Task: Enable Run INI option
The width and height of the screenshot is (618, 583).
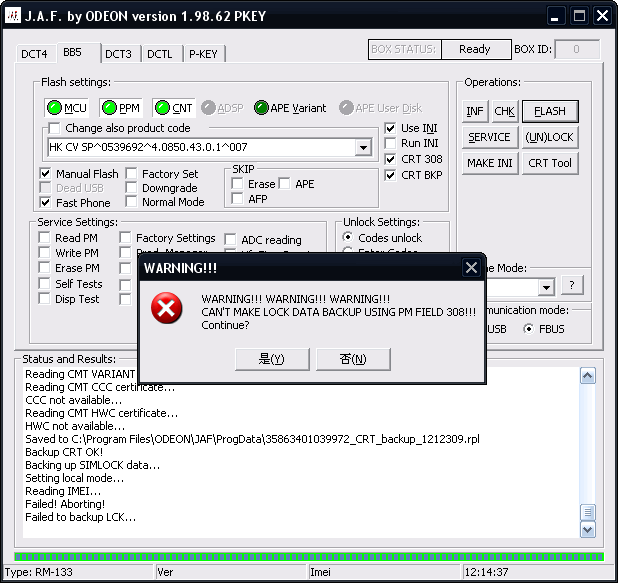Action: pos(390,143)
